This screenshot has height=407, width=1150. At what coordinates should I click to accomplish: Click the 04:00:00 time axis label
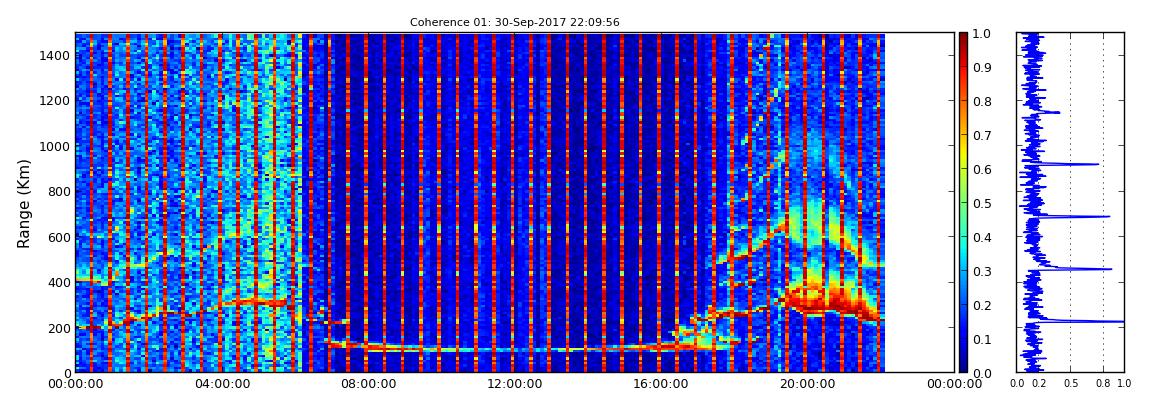(221, 384)
